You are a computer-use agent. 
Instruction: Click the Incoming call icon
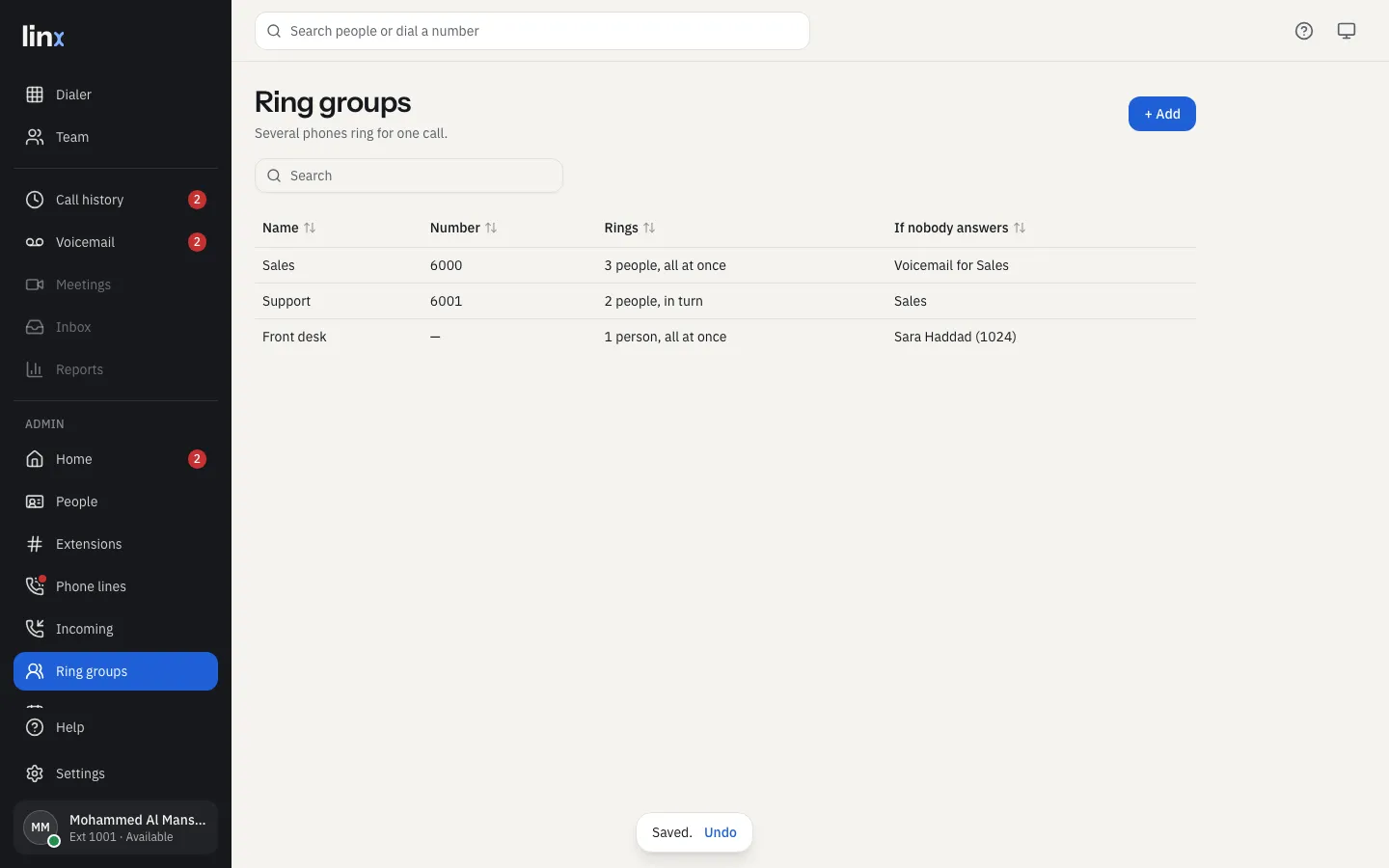tap(35, 629)
